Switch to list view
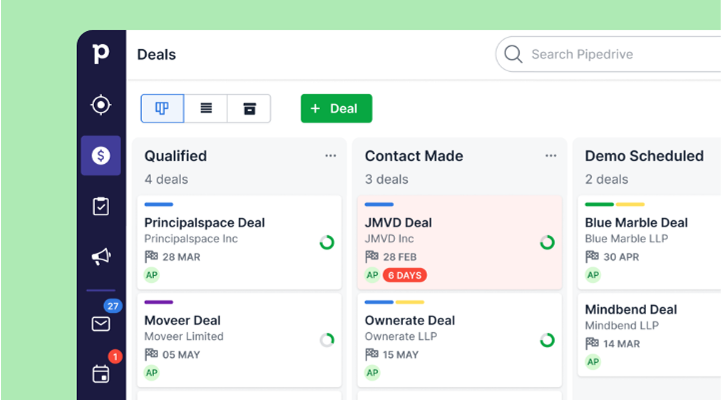 [206, 109]
